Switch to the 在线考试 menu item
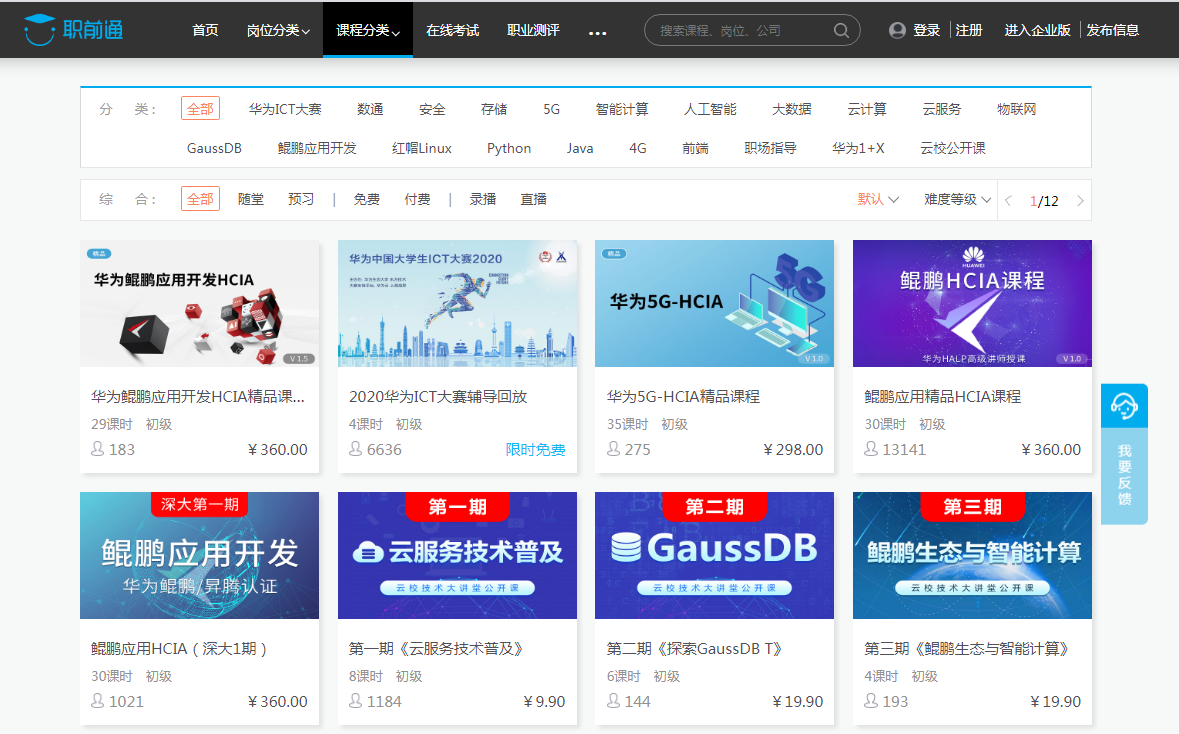The height and width of the screenshot is (734, 1179). click(452, 30)
